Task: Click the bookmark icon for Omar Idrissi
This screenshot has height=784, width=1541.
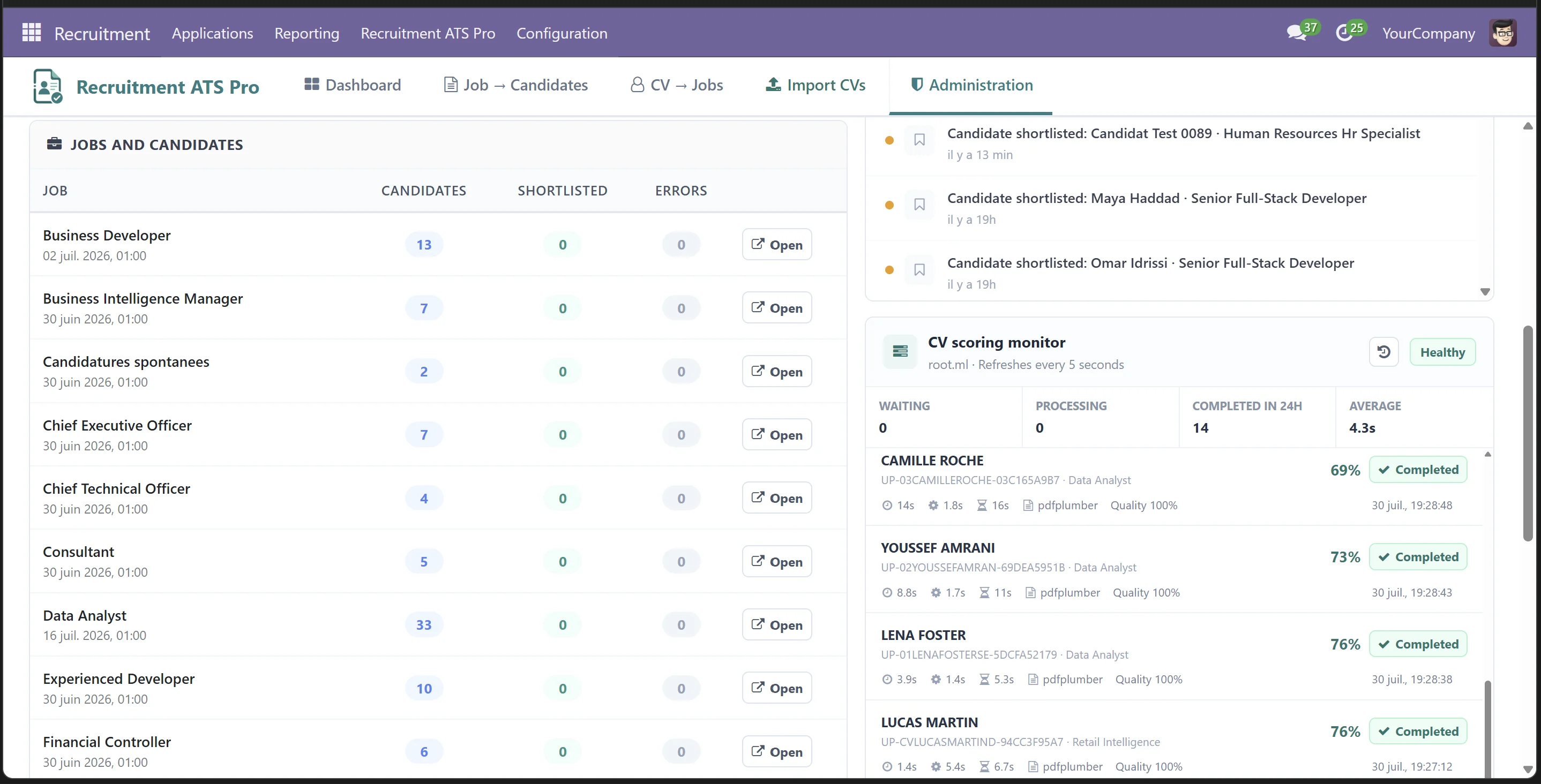Action: tap(919, 270)
